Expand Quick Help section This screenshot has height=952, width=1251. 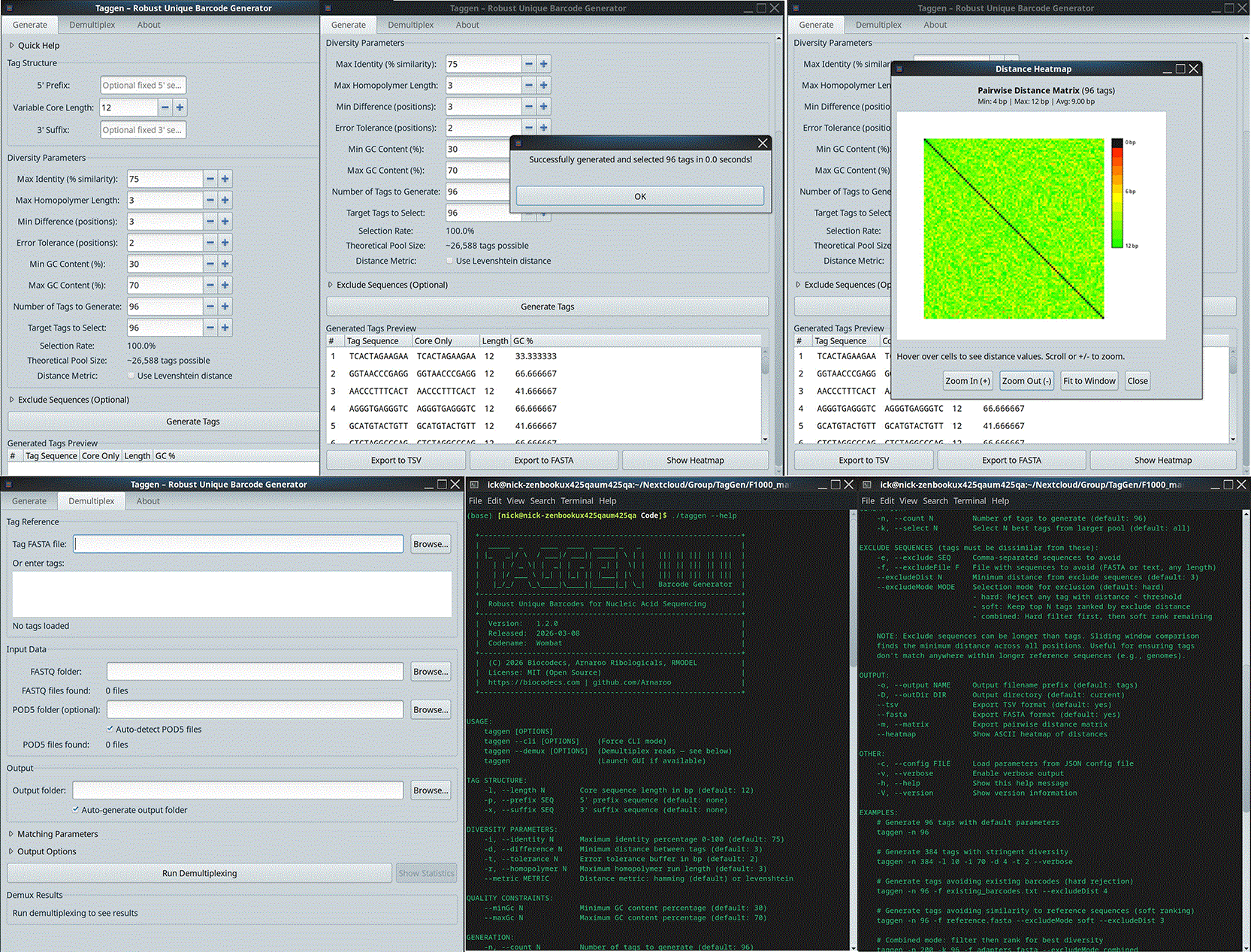coord(34,46)
